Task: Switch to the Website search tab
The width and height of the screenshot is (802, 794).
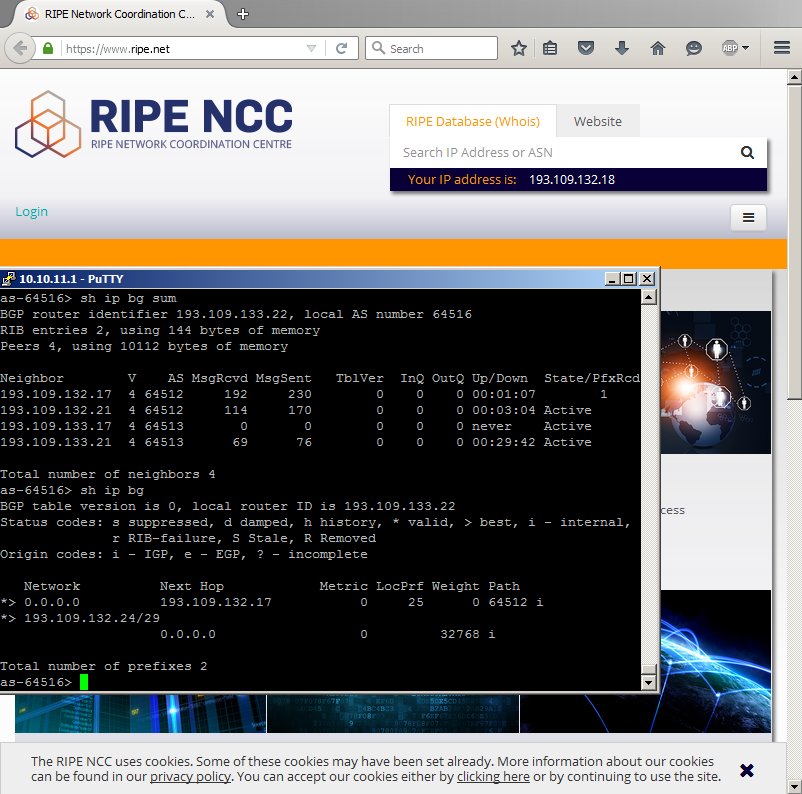Action: pyautogui.click(x=597, y=121)
